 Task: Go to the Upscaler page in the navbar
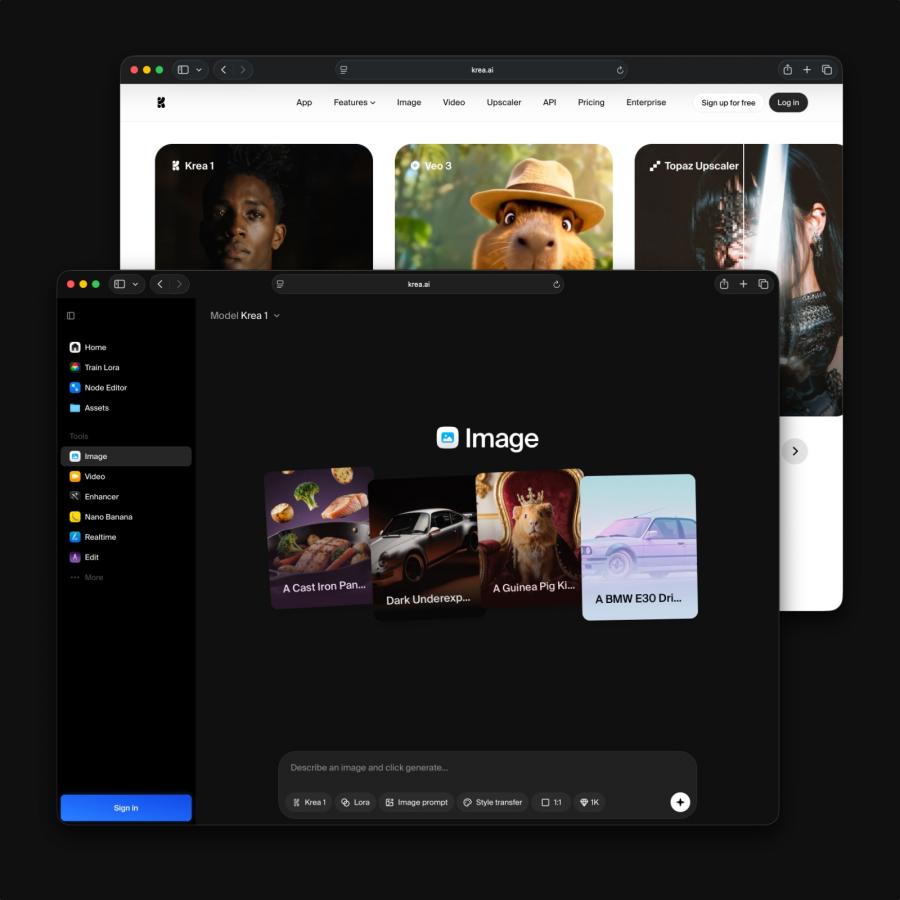click(x=504, y=102)
